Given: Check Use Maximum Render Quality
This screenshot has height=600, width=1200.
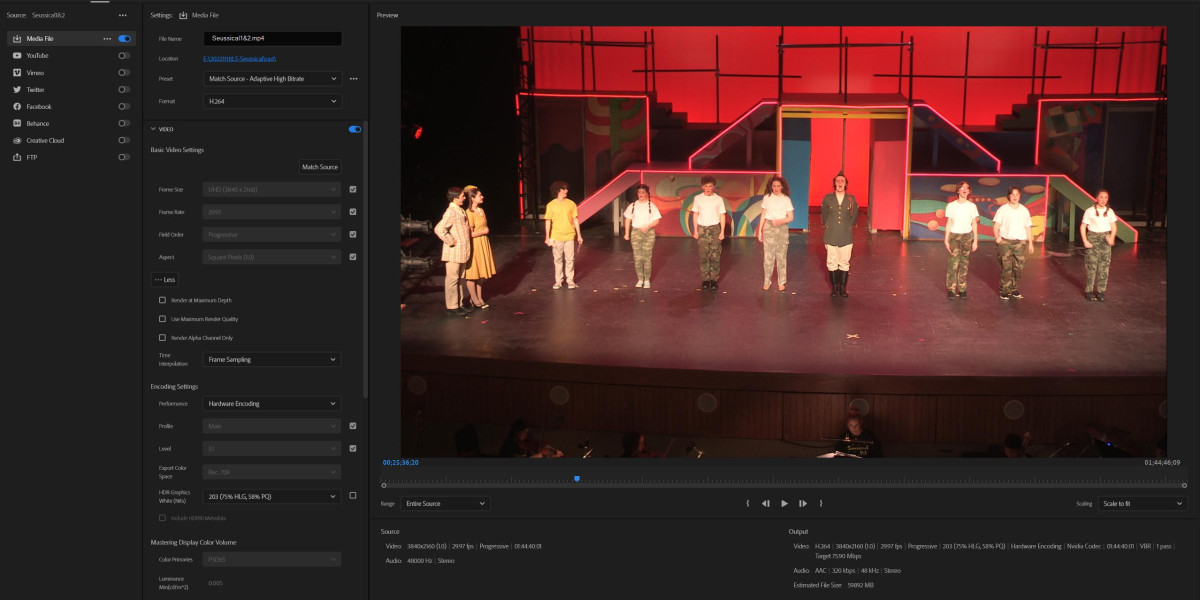Looking at the screenshot, I should point(163,319).
